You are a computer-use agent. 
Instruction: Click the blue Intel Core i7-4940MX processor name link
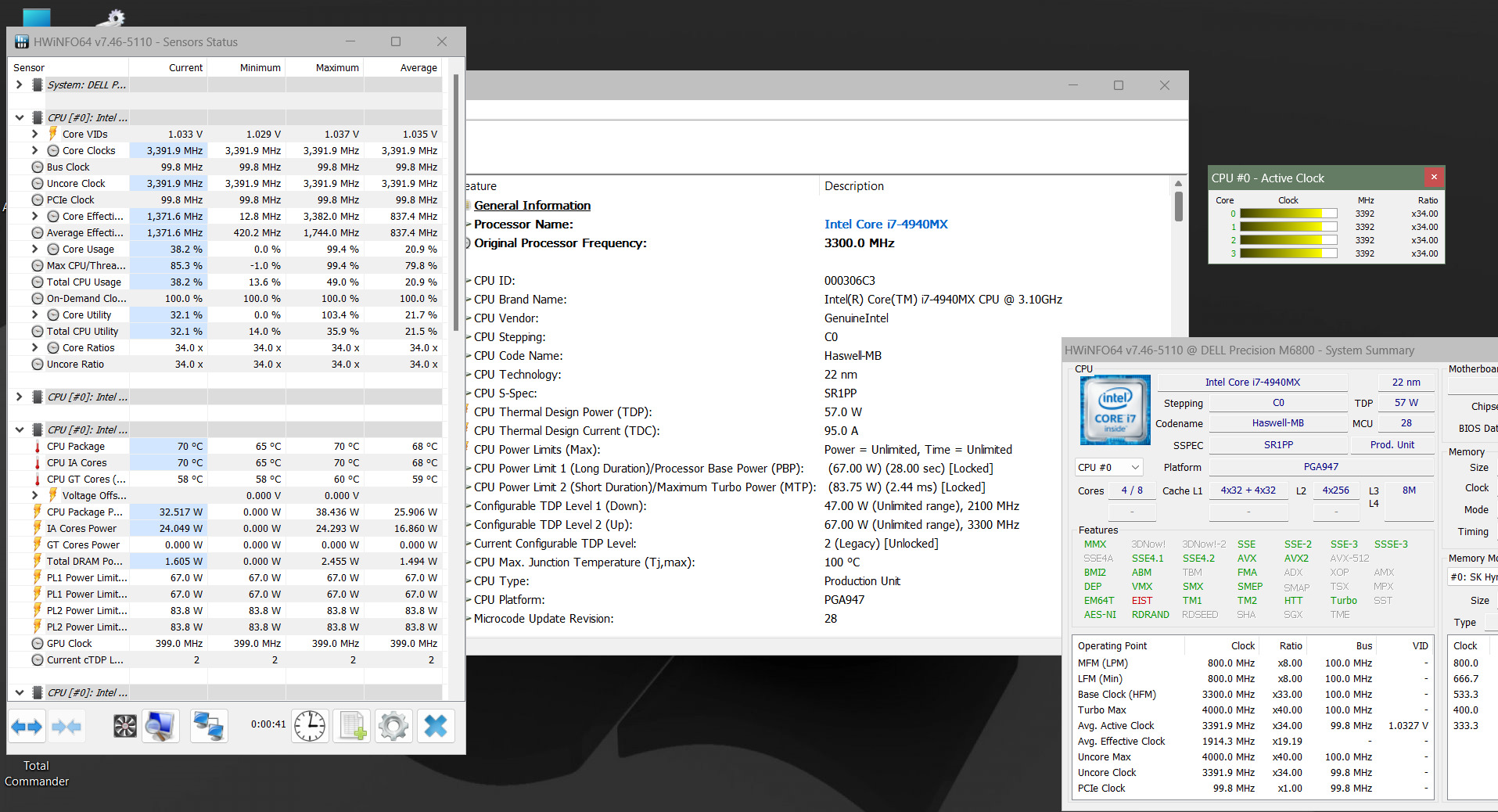coord(886,224)
